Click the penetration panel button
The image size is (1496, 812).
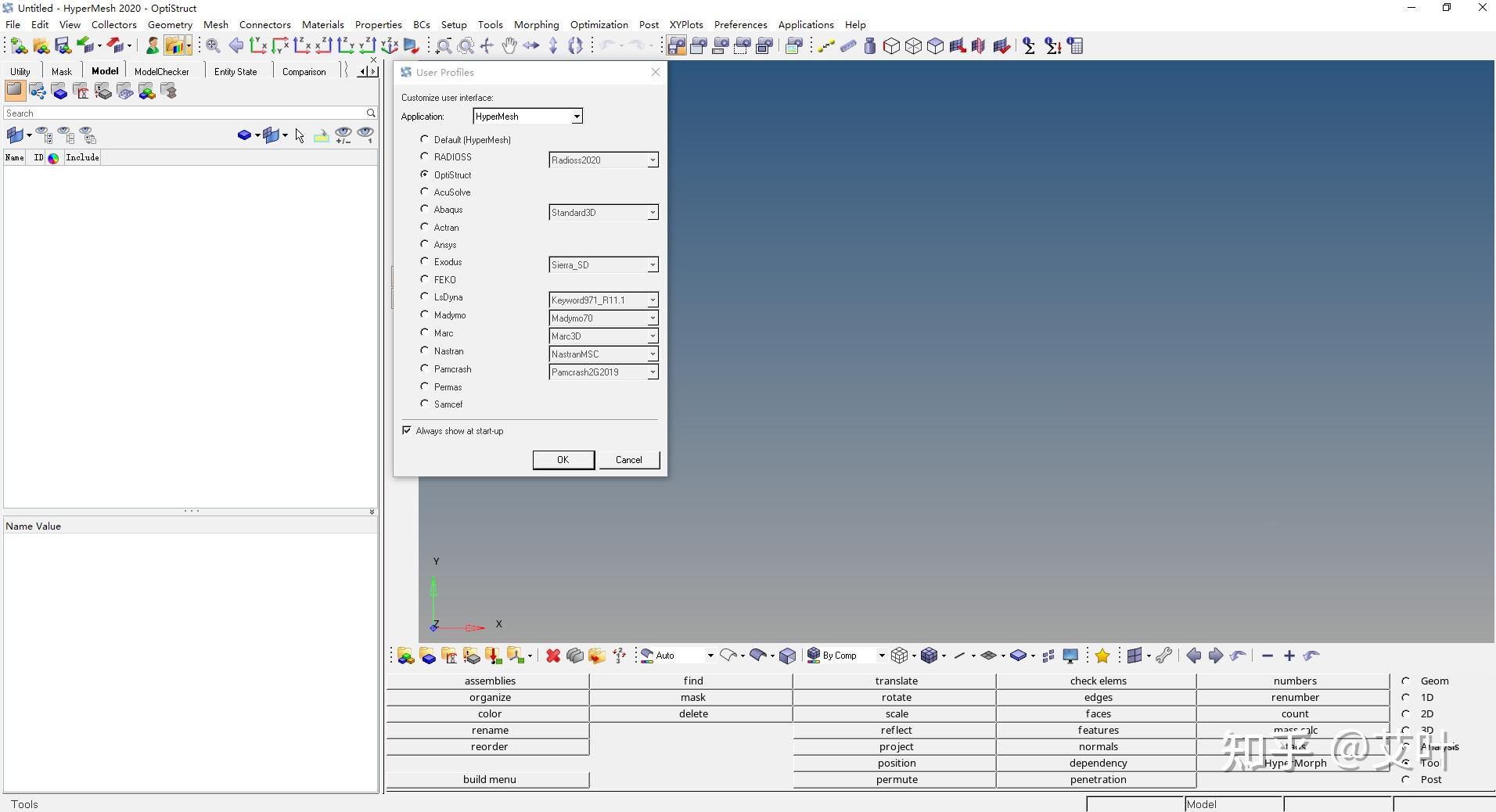point(1098,779)
